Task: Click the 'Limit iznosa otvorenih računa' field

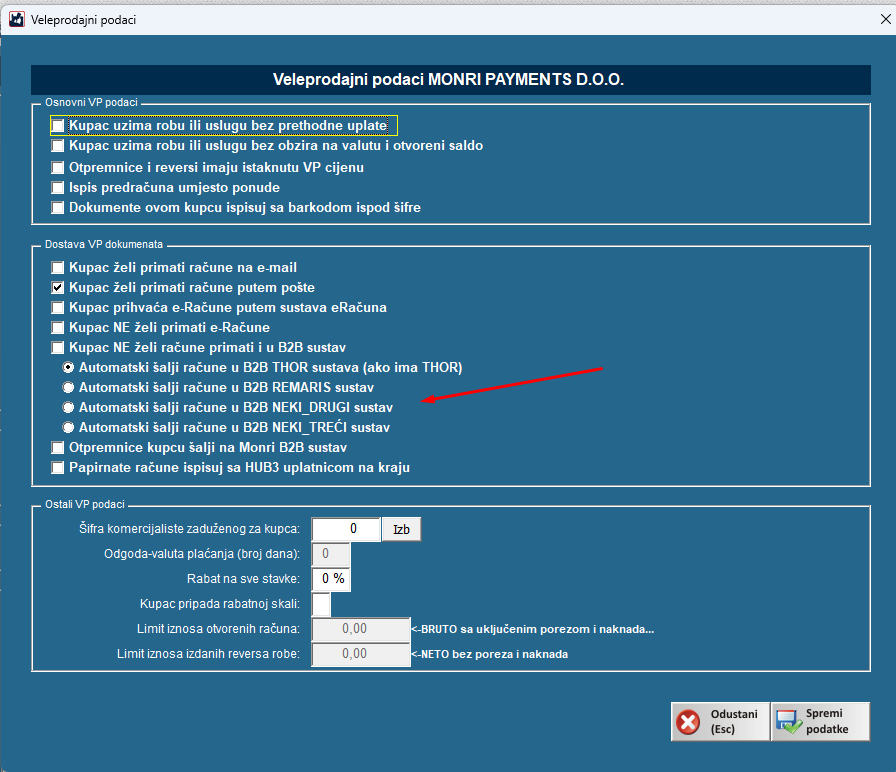Action: point(361,629)
